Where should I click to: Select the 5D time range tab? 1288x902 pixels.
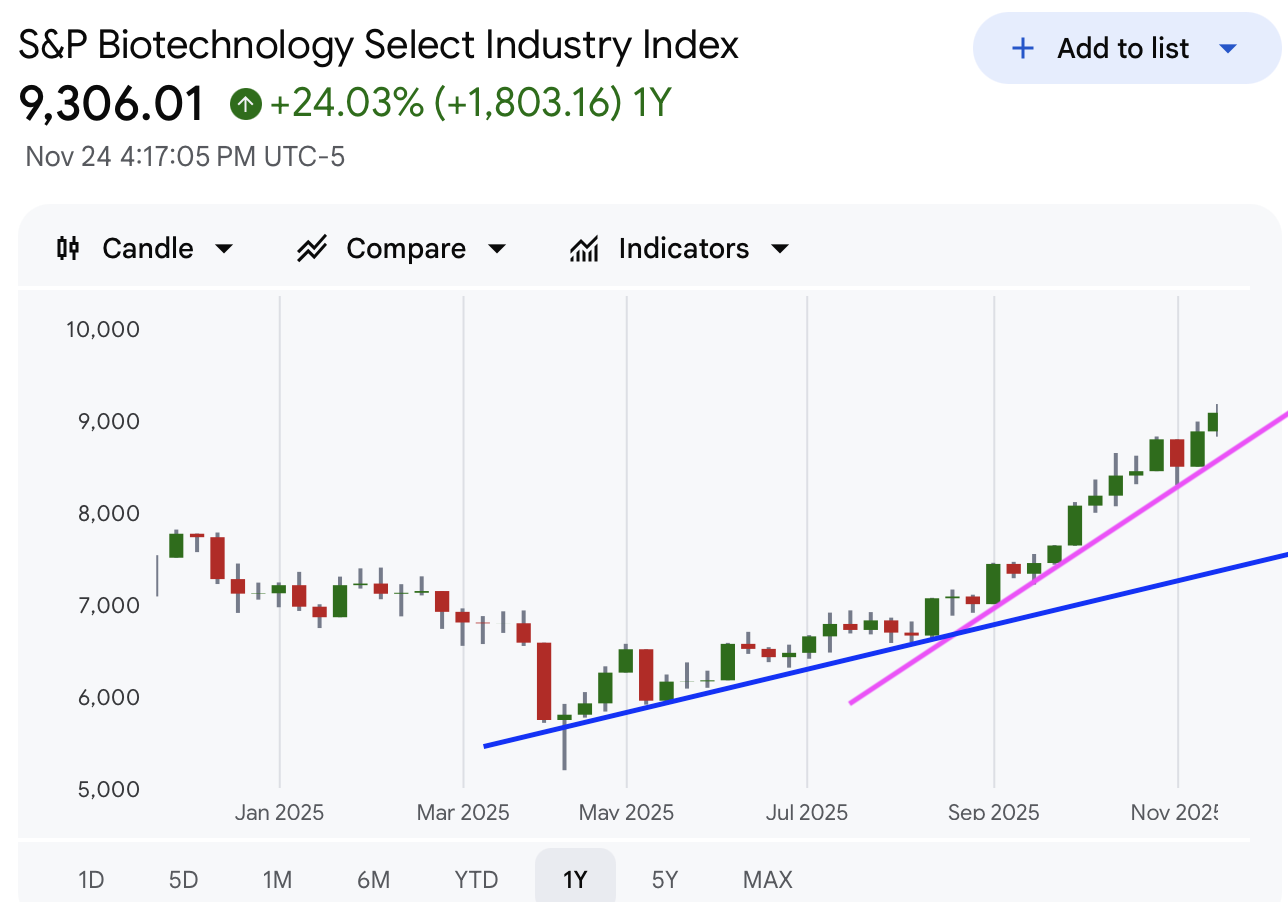point(183,880)
